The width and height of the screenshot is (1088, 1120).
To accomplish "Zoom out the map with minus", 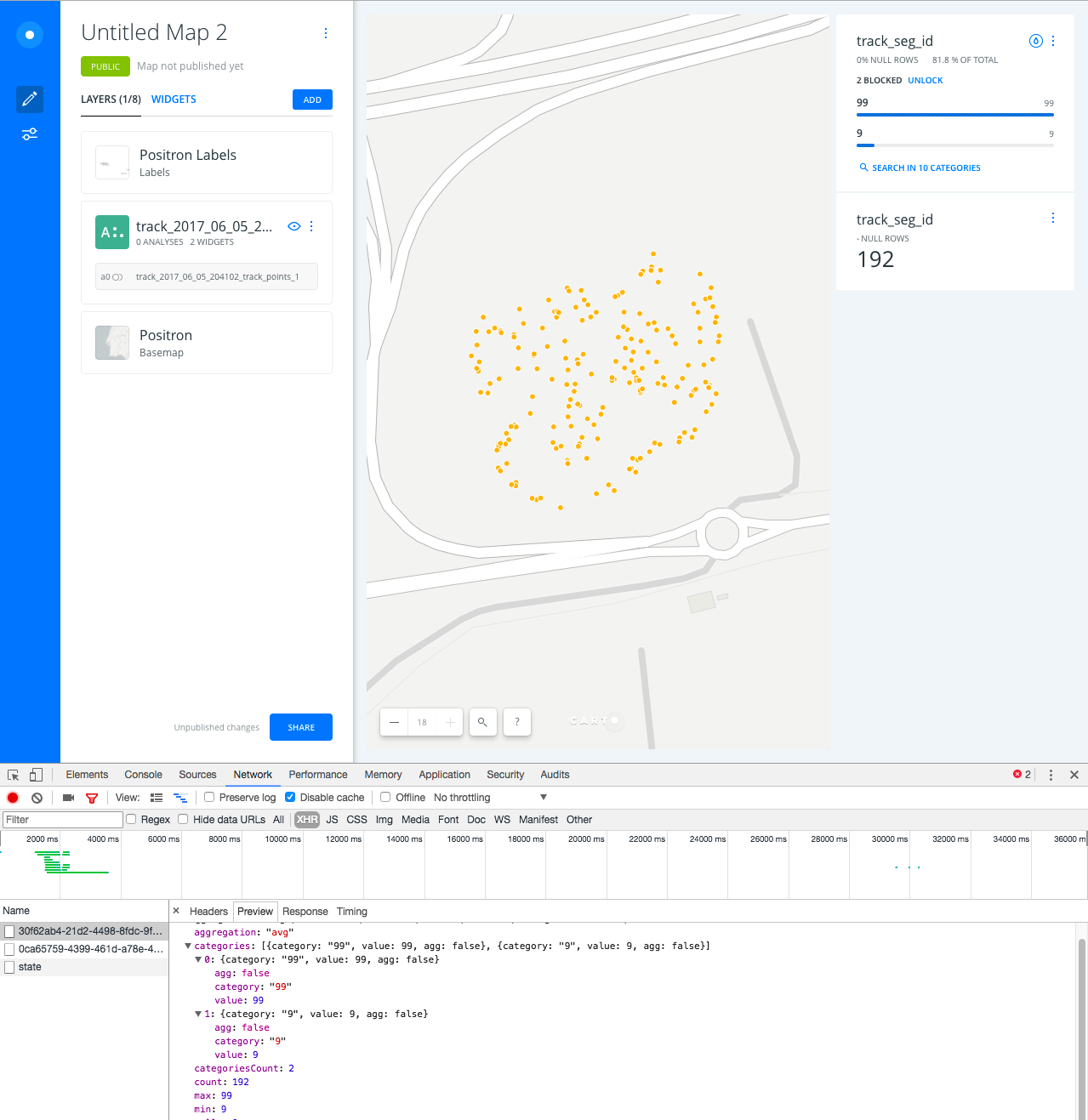I will (x=394, y=722).
